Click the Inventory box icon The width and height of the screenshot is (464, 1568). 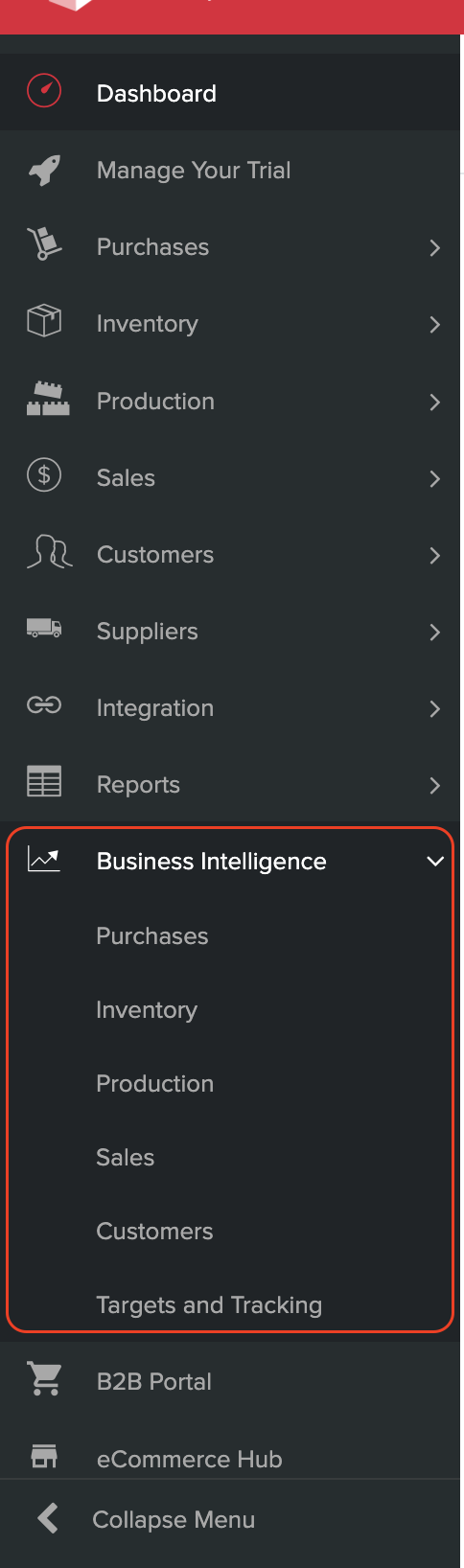tap(44, 321)
